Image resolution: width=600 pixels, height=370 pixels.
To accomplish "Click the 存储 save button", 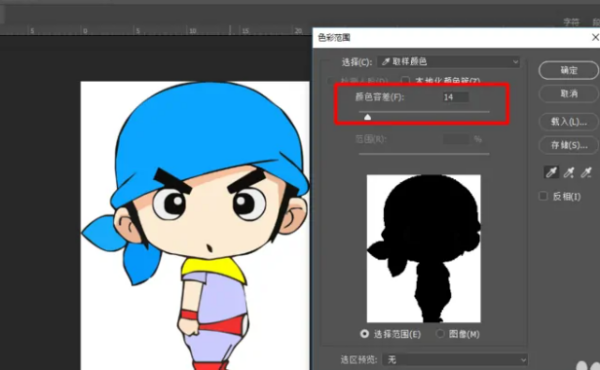I will [x=569, y=145].
